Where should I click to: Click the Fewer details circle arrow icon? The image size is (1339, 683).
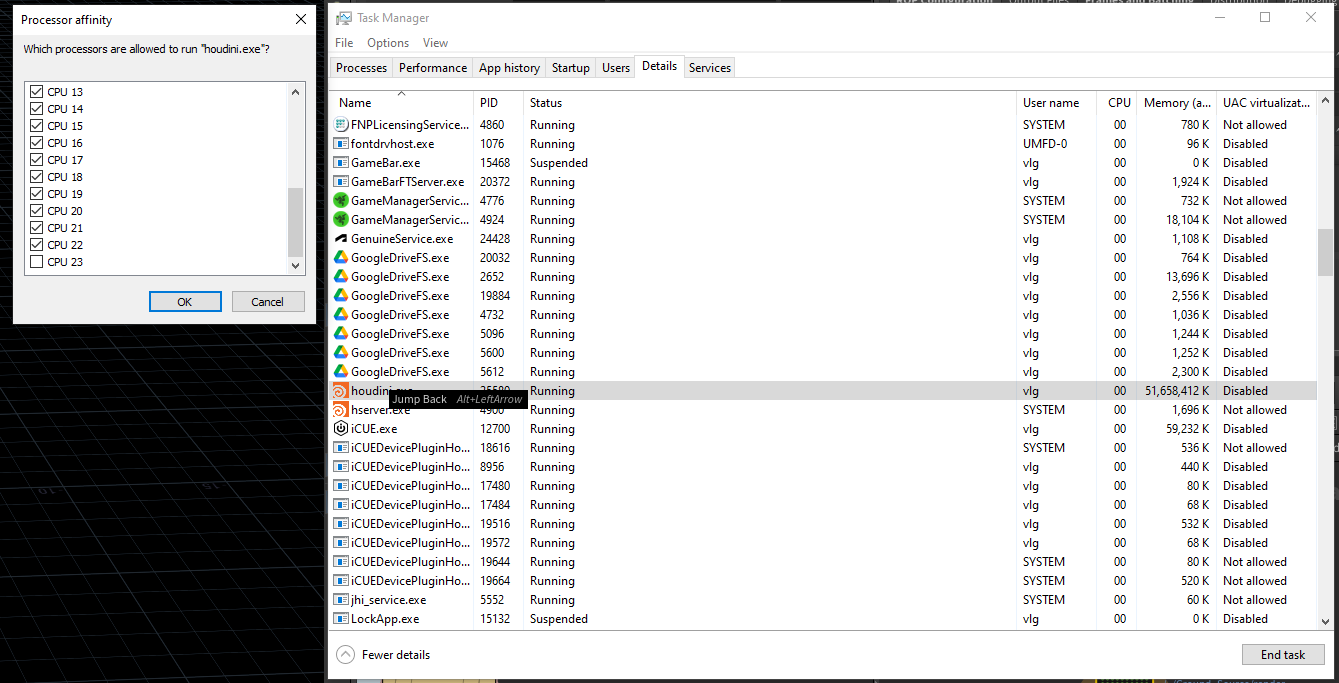(346, 655)
